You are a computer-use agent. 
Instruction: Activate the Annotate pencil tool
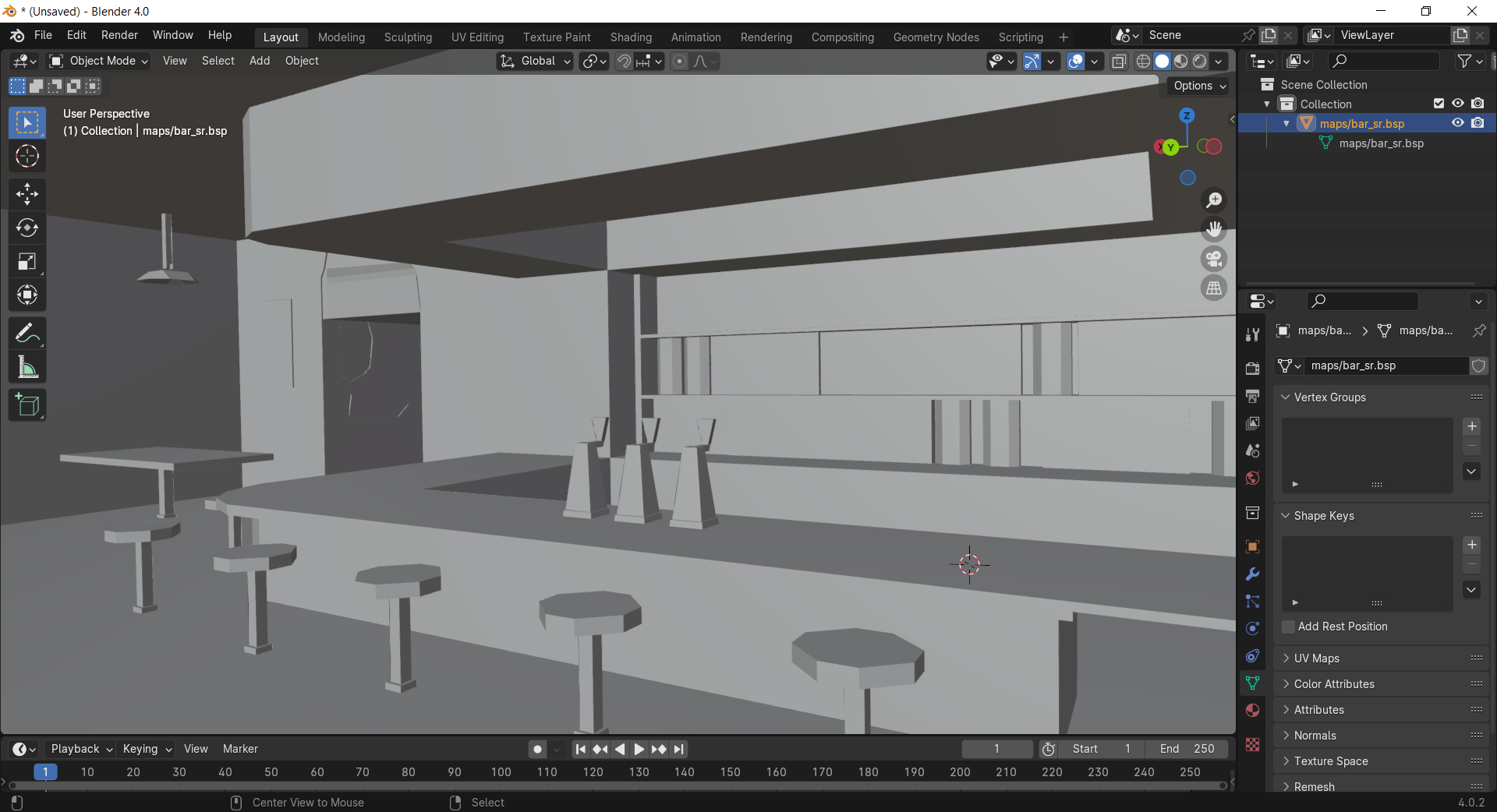pos(27,334)
